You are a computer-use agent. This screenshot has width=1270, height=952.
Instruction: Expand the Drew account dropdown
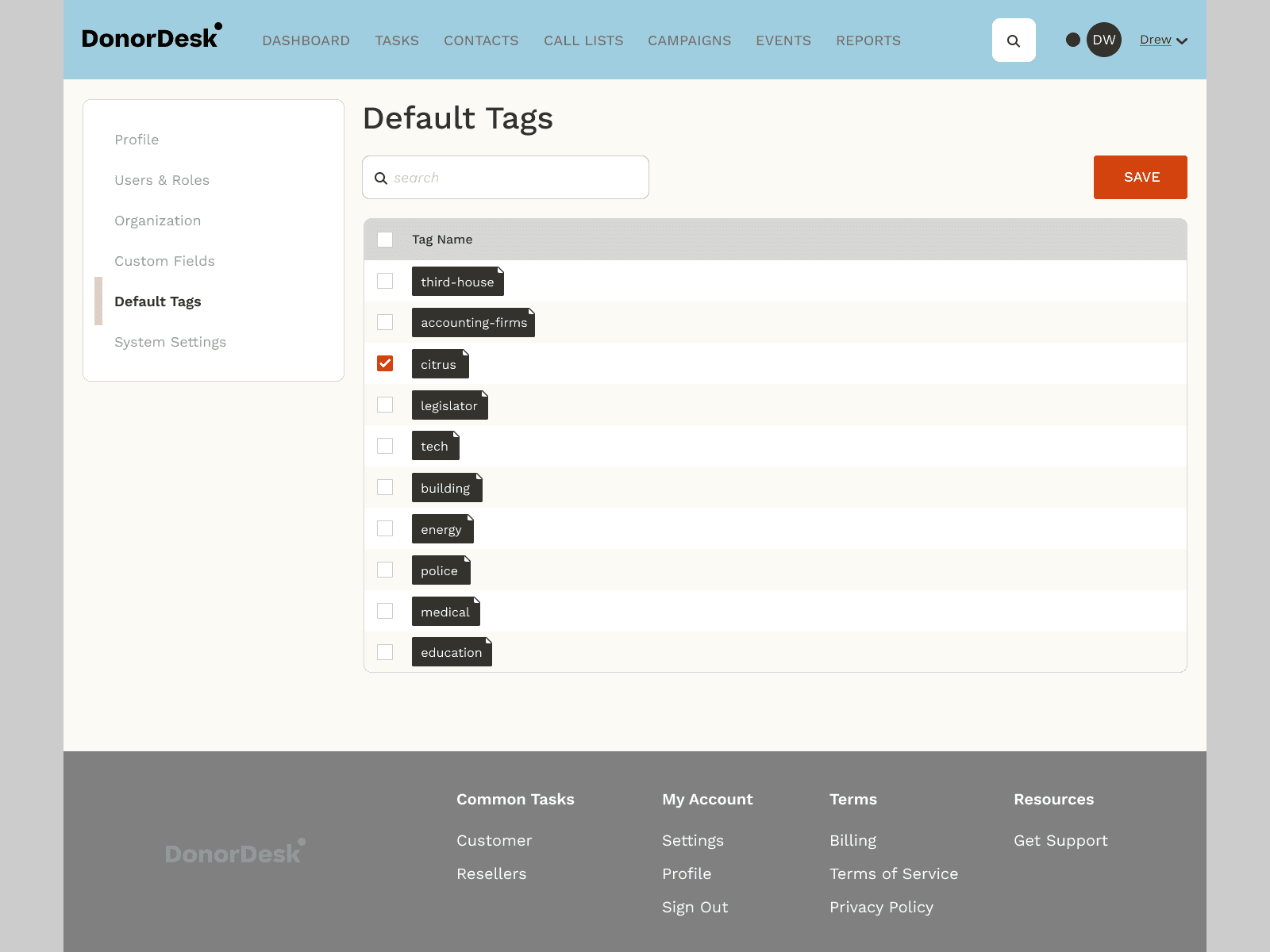[1164, 40]
